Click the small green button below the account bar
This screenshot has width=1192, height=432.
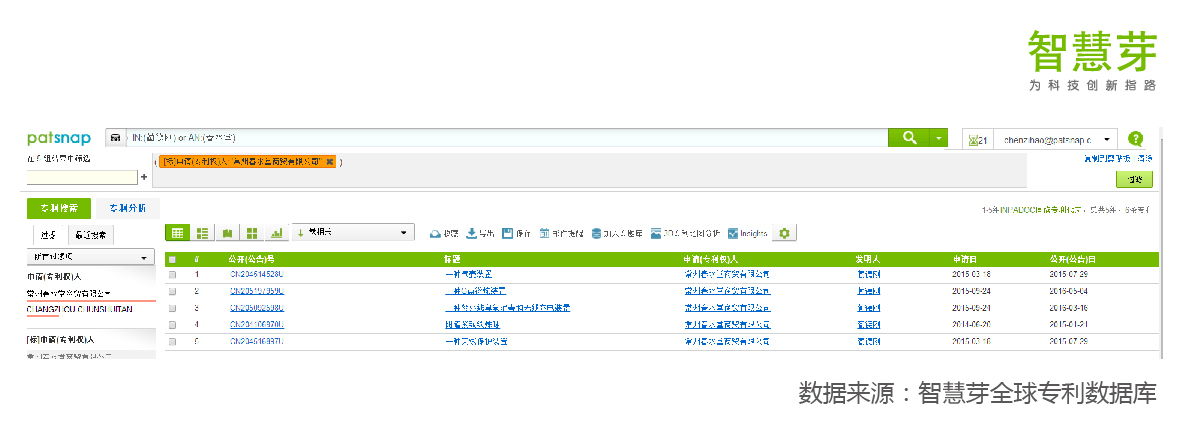click(x=1134, y=179)
